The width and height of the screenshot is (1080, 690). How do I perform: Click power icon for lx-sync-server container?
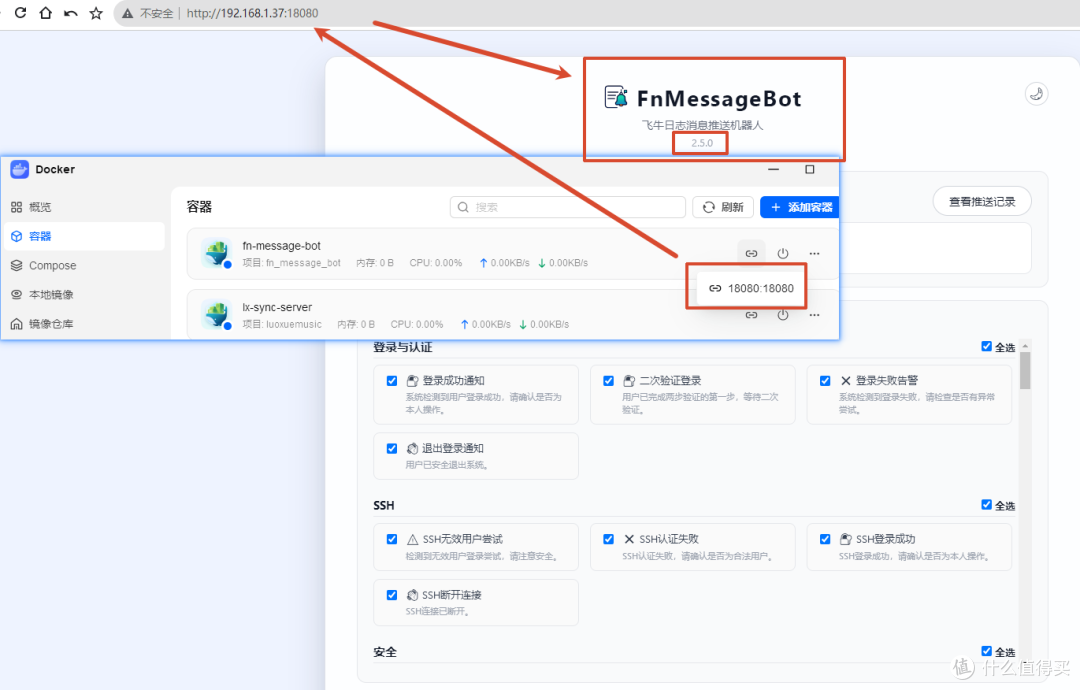tap(783, 315)
